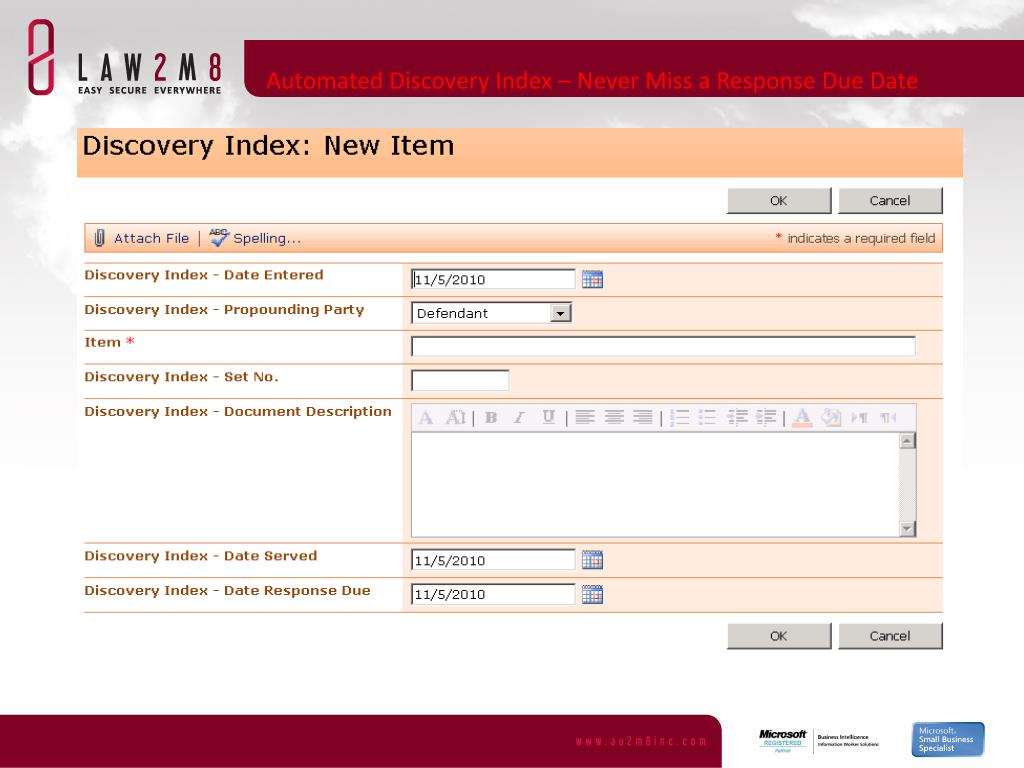Click description scrollbar up arrow
This screenshot has width=1024, height=768.
point(907,441)
